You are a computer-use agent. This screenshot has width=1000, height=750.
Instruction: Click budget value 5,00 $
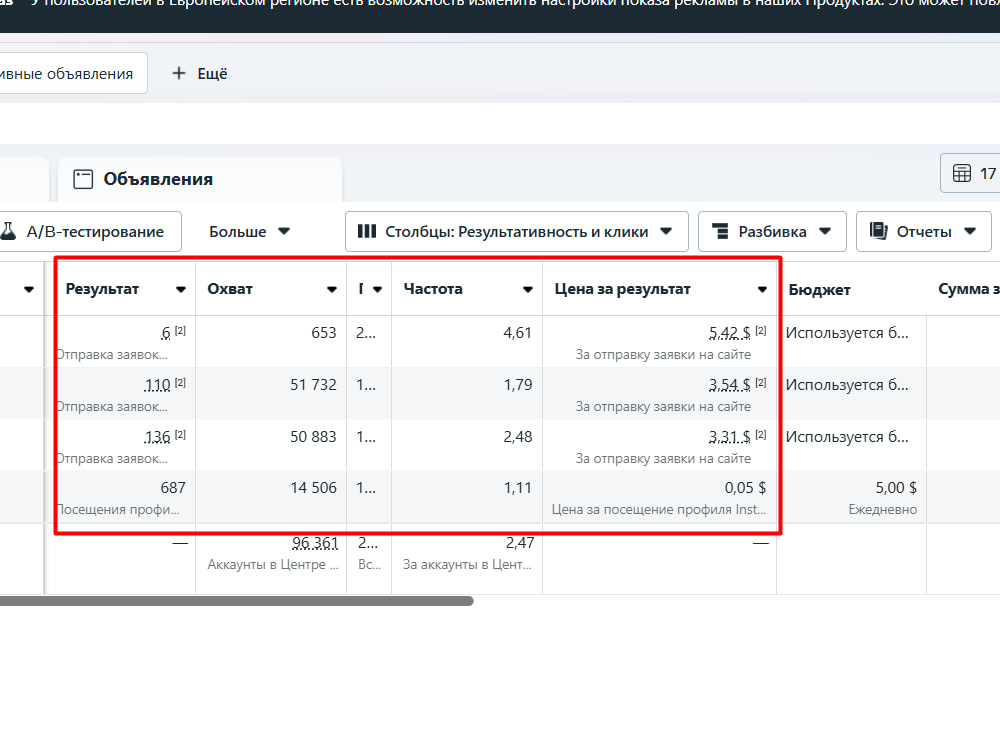[896, 488]
